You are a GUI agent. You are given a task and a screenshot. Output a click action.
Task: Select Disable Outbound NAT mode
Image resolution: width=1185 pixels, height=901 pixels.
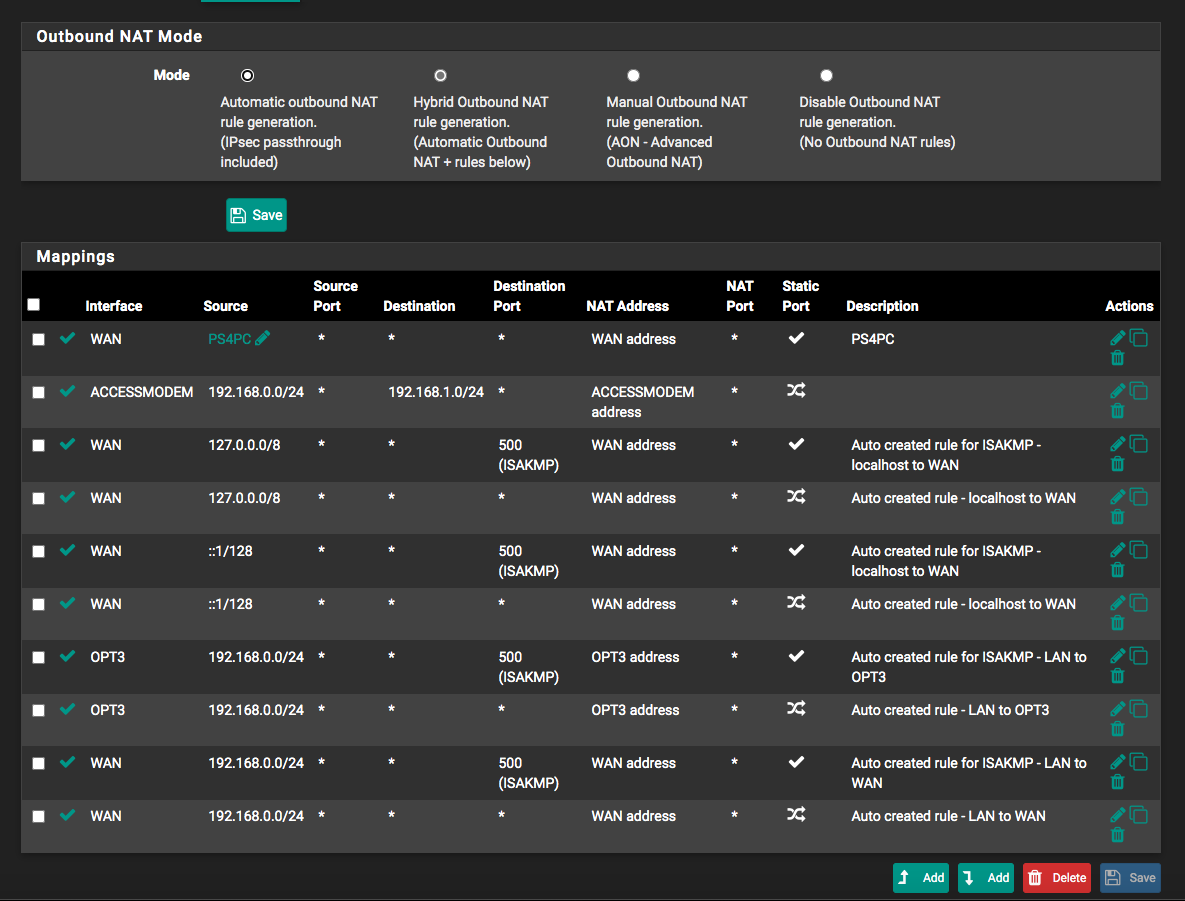[826, 76]
